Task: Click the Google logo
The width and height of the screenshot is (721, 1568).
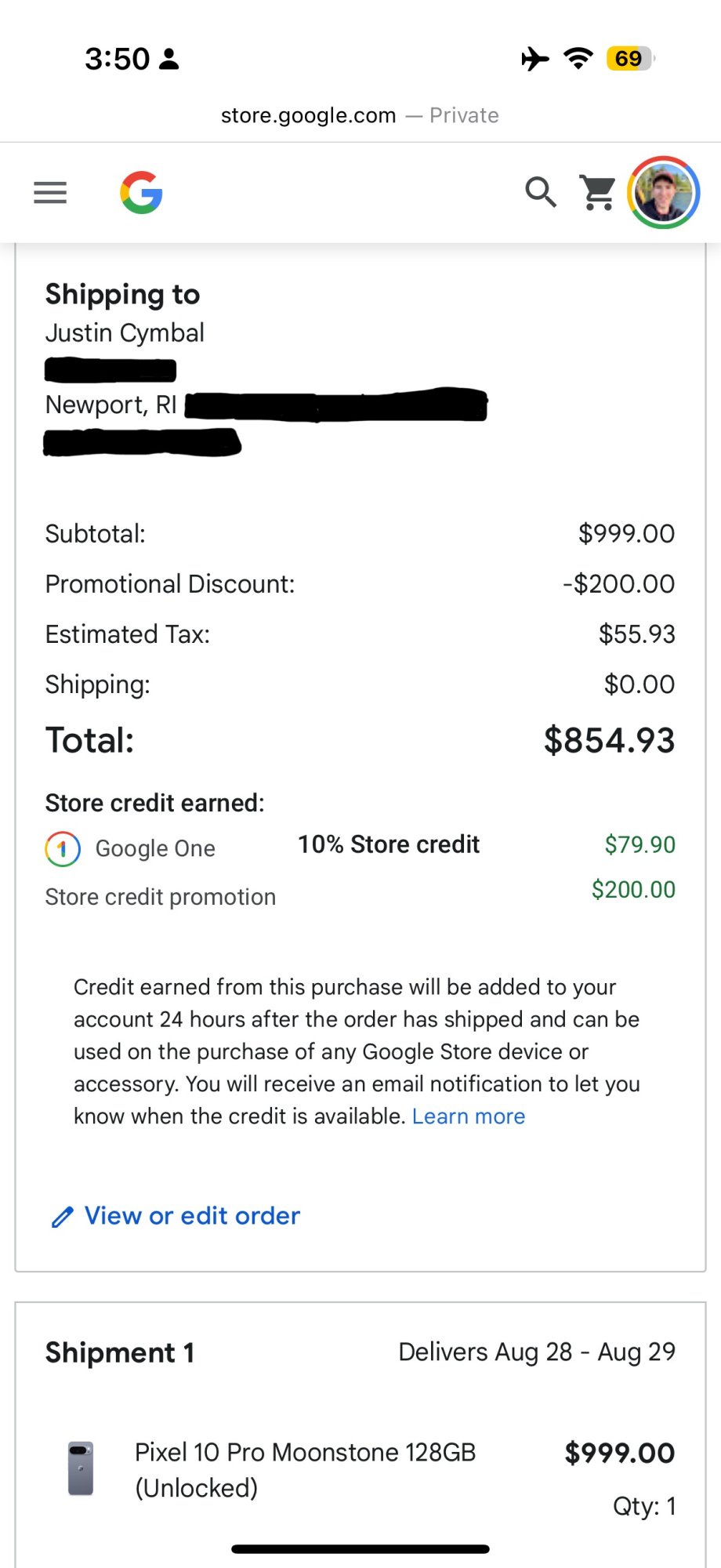Action: [141, 193]
